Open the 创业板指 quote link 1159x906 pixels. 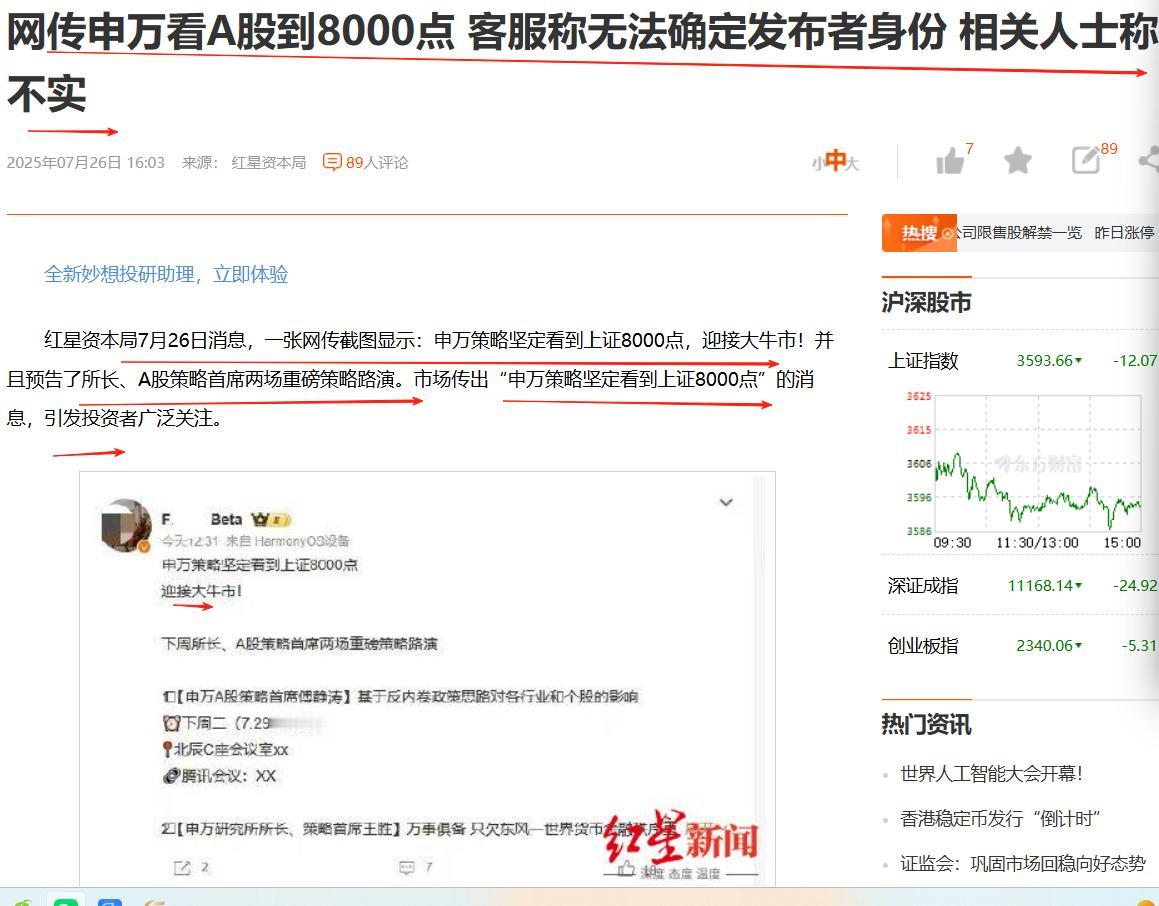tap(922, 646)
